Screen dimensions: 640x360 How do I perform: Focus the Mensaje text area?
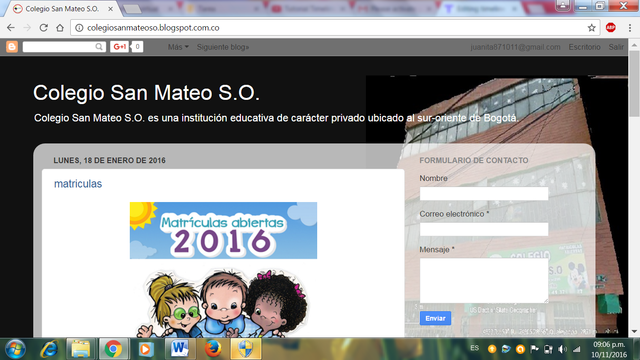click(484, 281)
